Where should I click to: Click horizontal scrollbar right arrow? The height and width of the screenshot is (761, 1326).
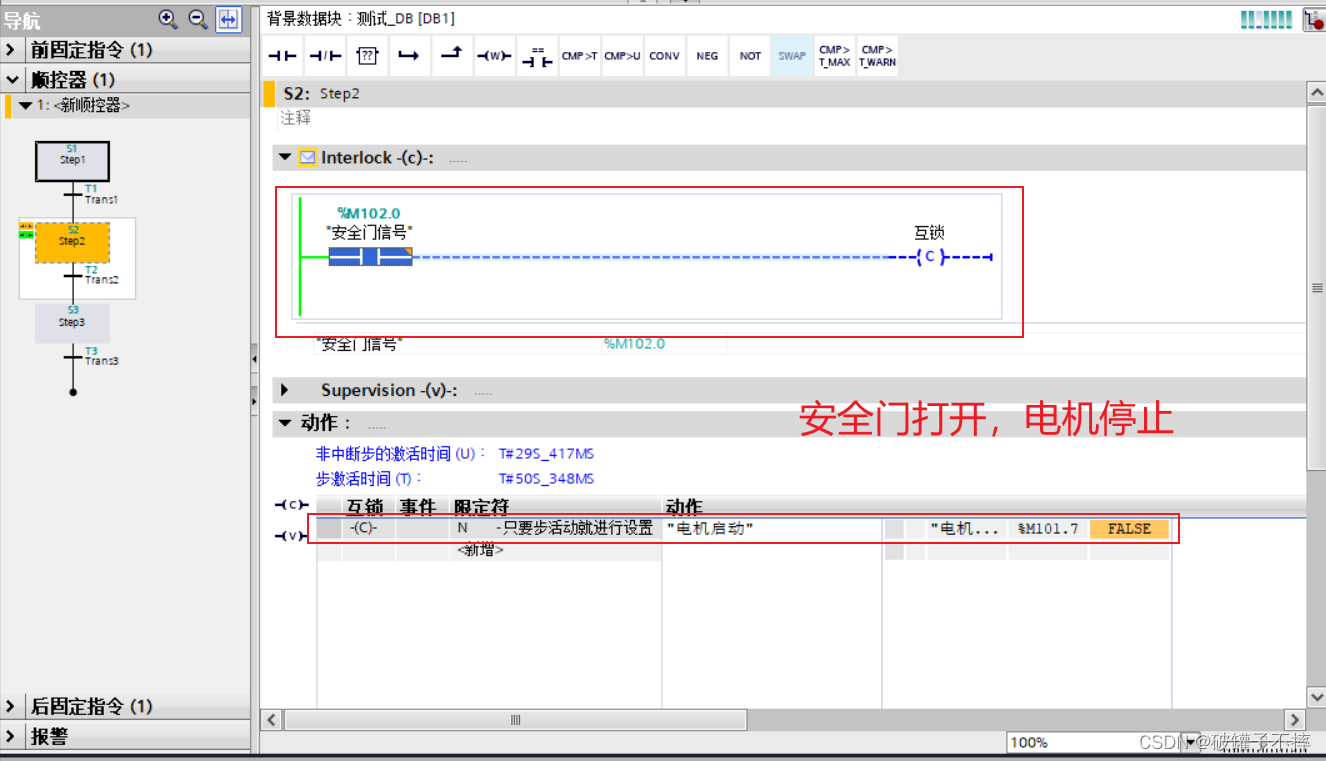(x=1295, y=720)
